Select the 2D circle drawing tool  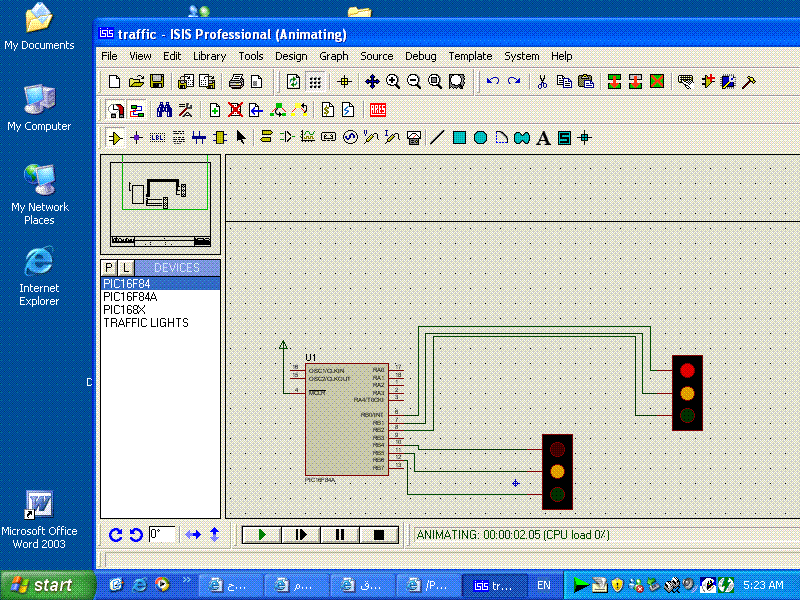(x=480, y=138)
